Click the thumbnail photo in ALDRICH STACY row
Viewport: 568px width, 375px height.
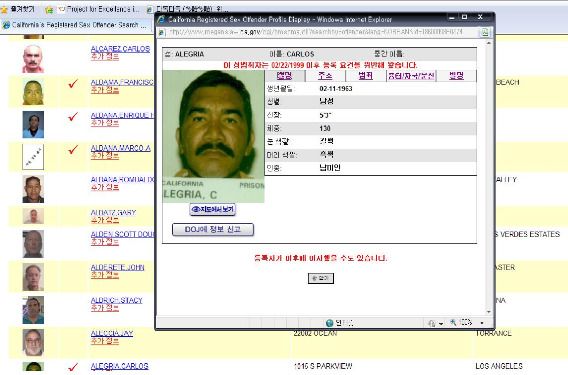33,310
